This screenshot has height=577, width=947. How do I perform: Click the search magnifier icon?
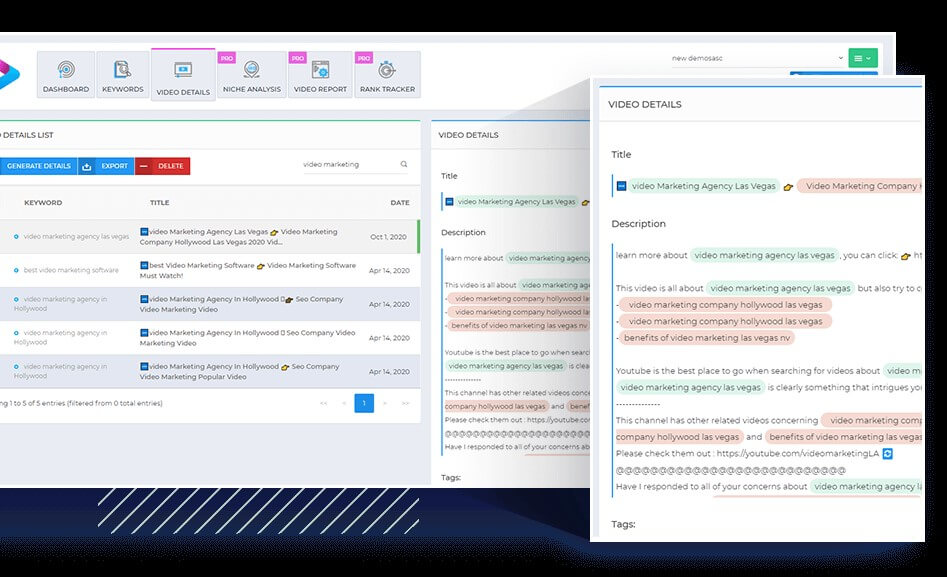click(x=403, y=164)
